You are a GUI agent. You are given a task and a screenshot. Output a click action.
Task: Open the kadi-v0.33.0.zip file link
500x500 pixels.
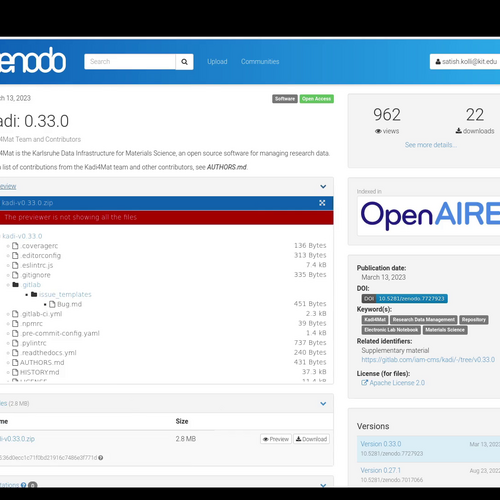point(17,439)
